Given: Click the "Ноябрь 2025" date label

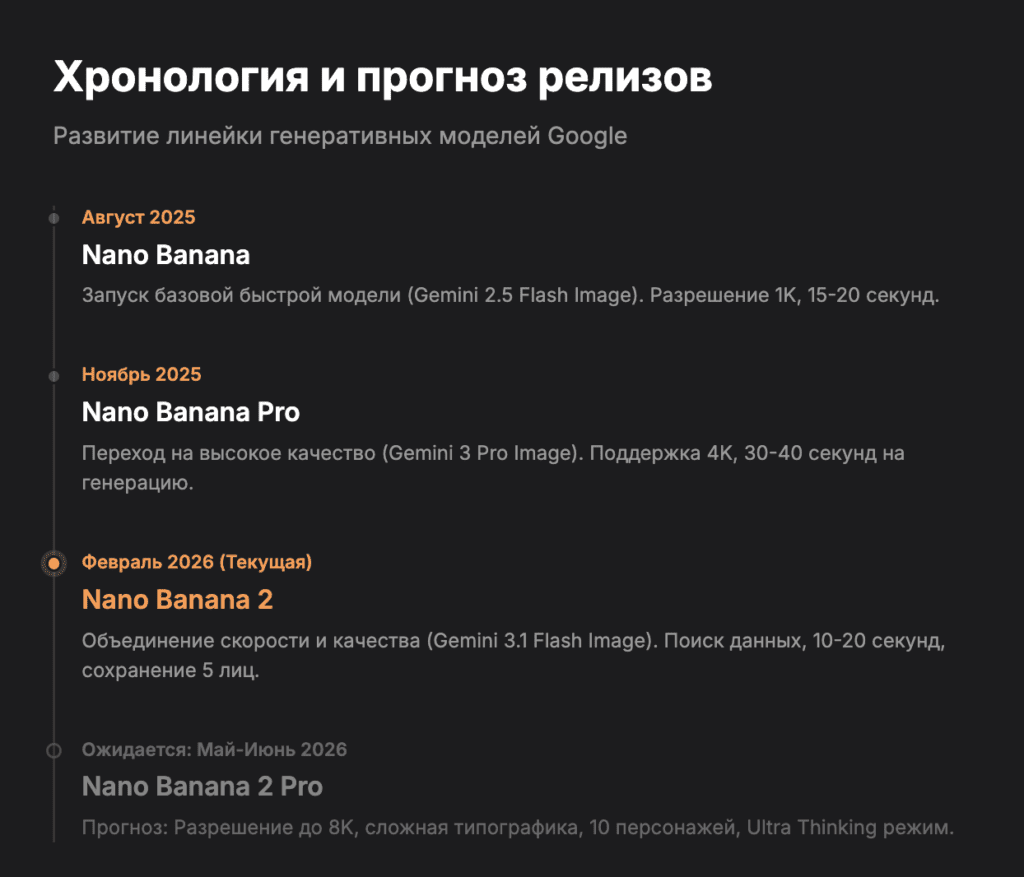Looking at the screenshot, I should tap(141, 375).
